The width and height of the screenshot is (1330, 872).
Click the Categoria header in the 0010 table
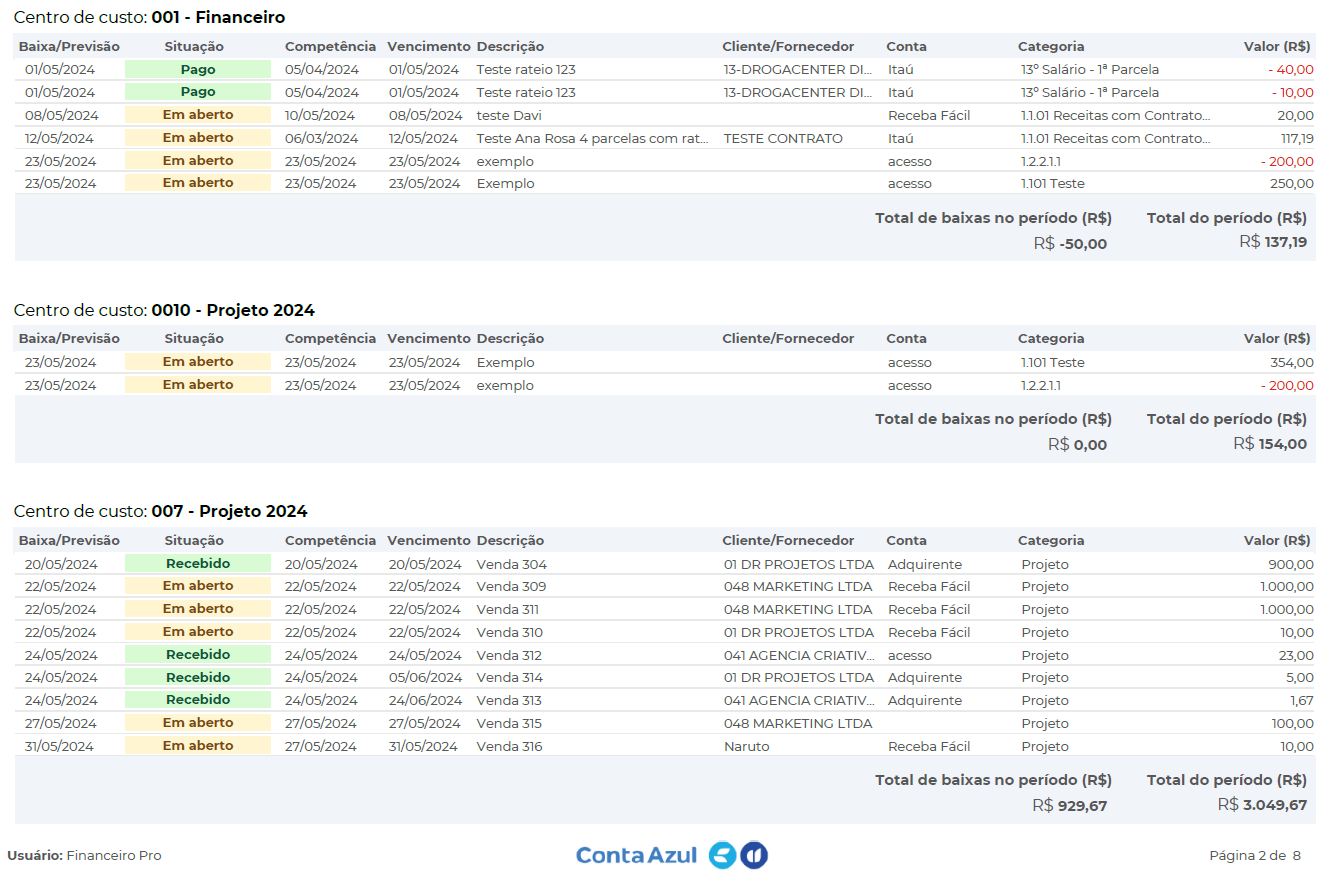coord(1051,338)
